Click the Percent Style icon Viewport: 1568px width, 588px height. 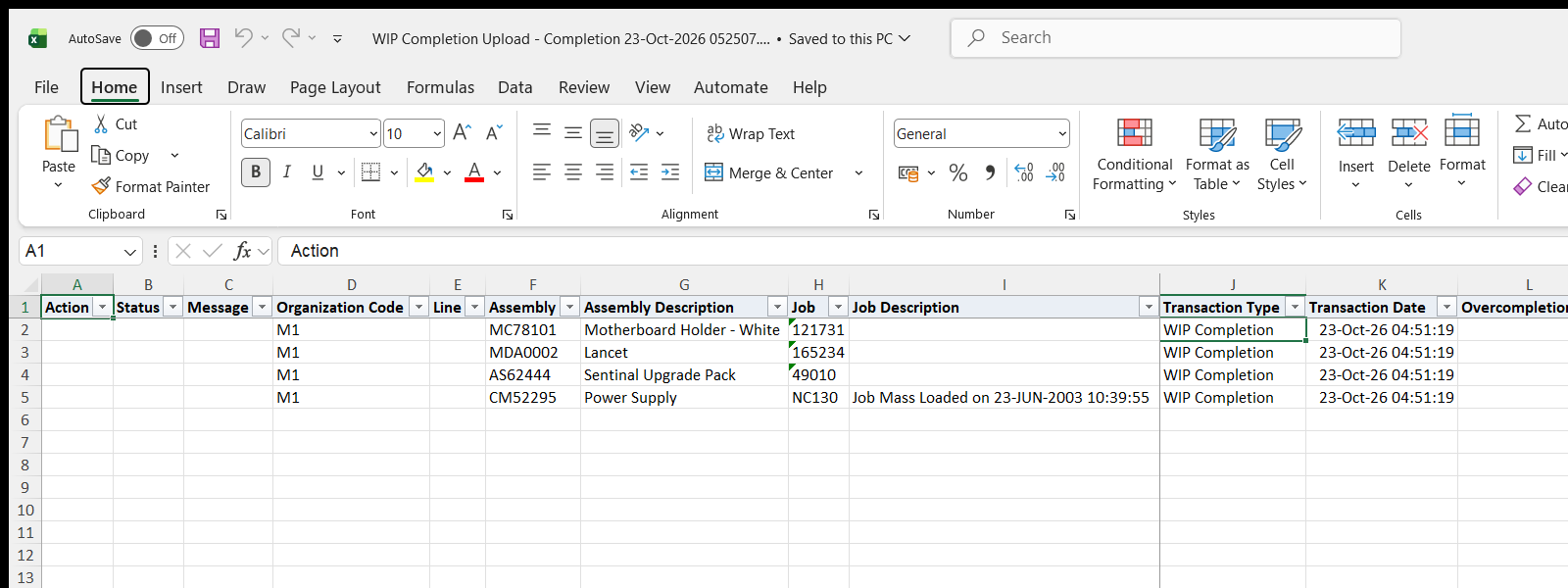click(958, 173)
